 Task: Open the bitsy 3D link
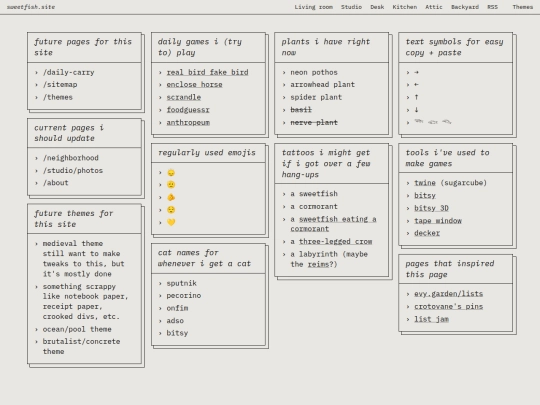click(431, 208)
